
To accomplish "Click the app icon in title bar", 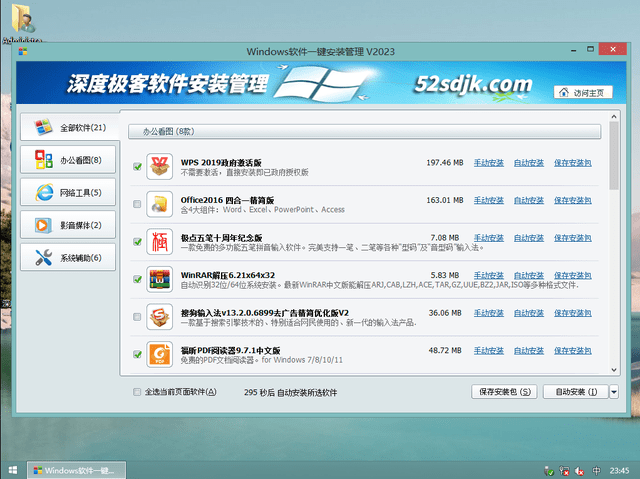I will (x=23, y=51).
